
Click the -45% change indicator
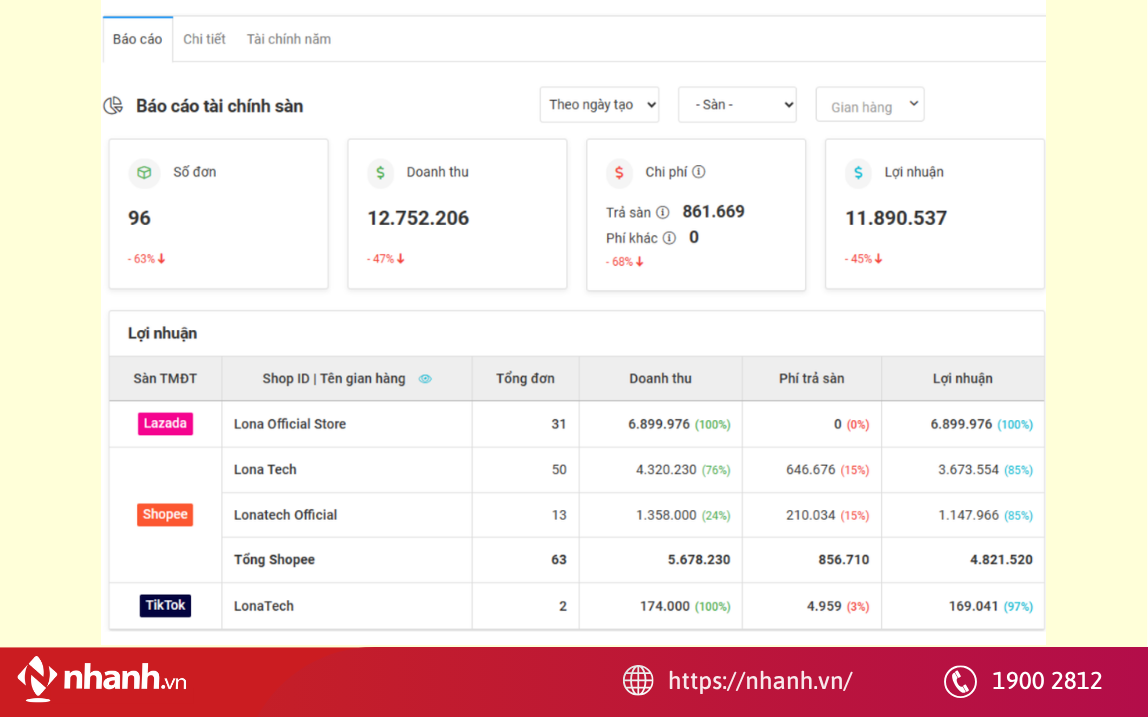point(863,259)
